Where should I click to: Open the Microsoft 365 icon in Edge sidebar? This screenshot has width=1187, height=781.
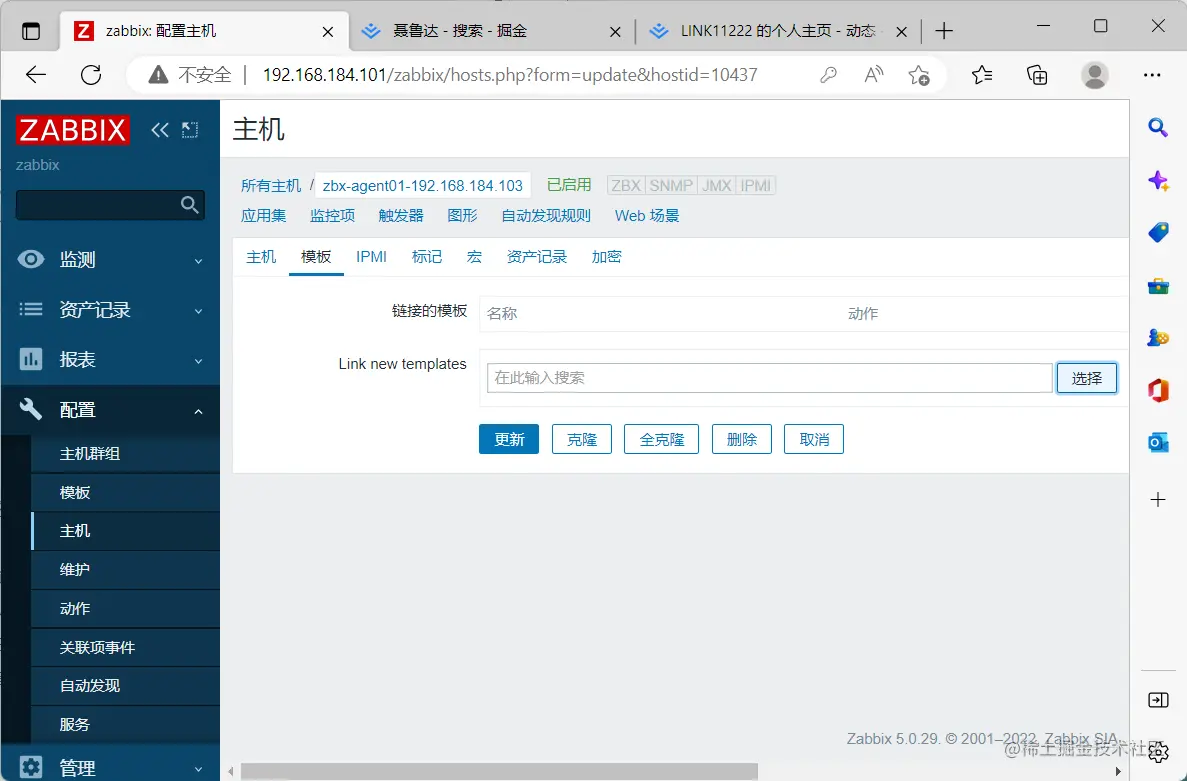click(x=1157, y=390)
